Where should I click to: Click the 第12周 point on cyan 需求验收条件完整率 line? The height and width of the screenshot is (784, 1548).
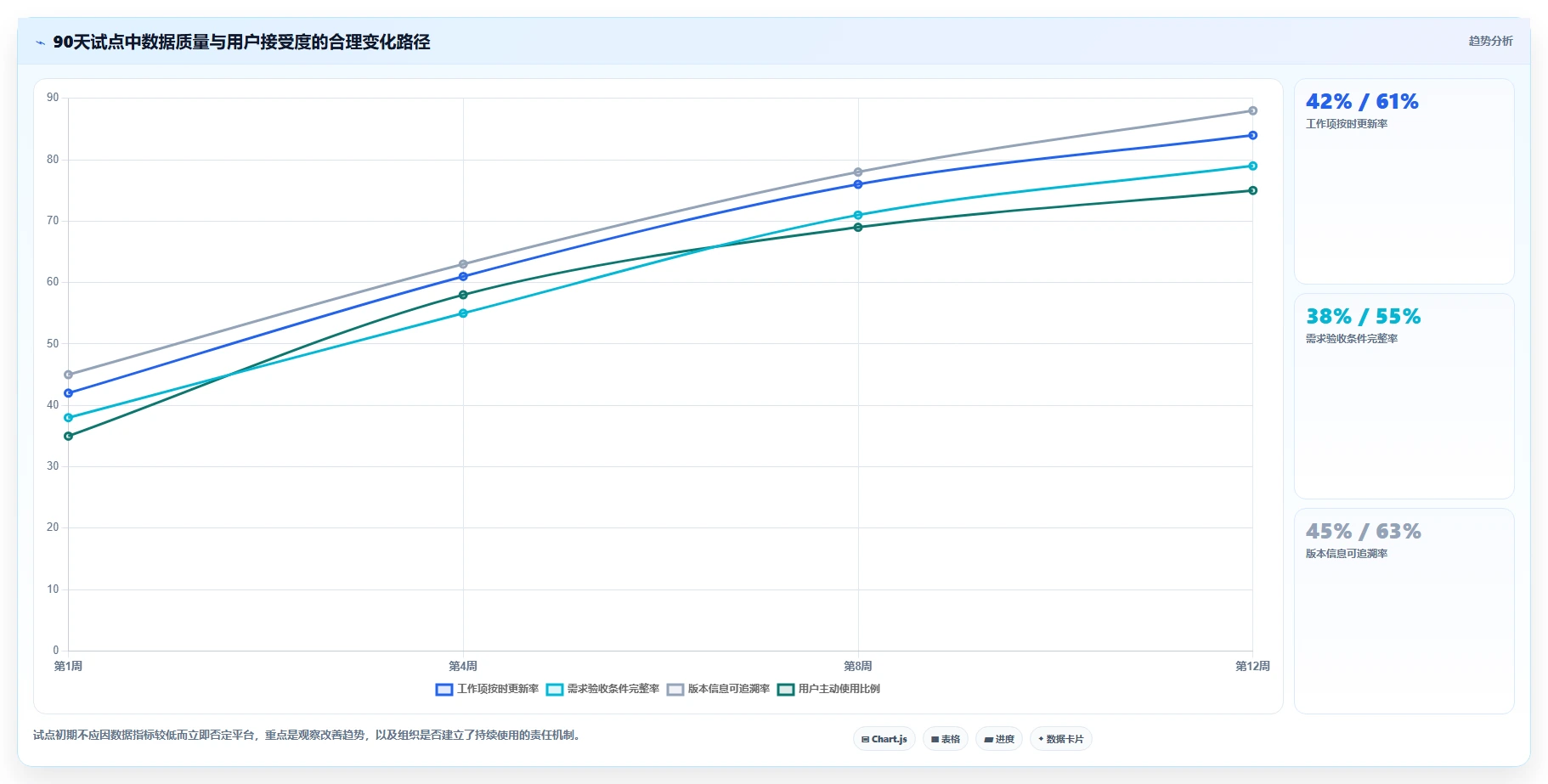(x=1252, y=166)
